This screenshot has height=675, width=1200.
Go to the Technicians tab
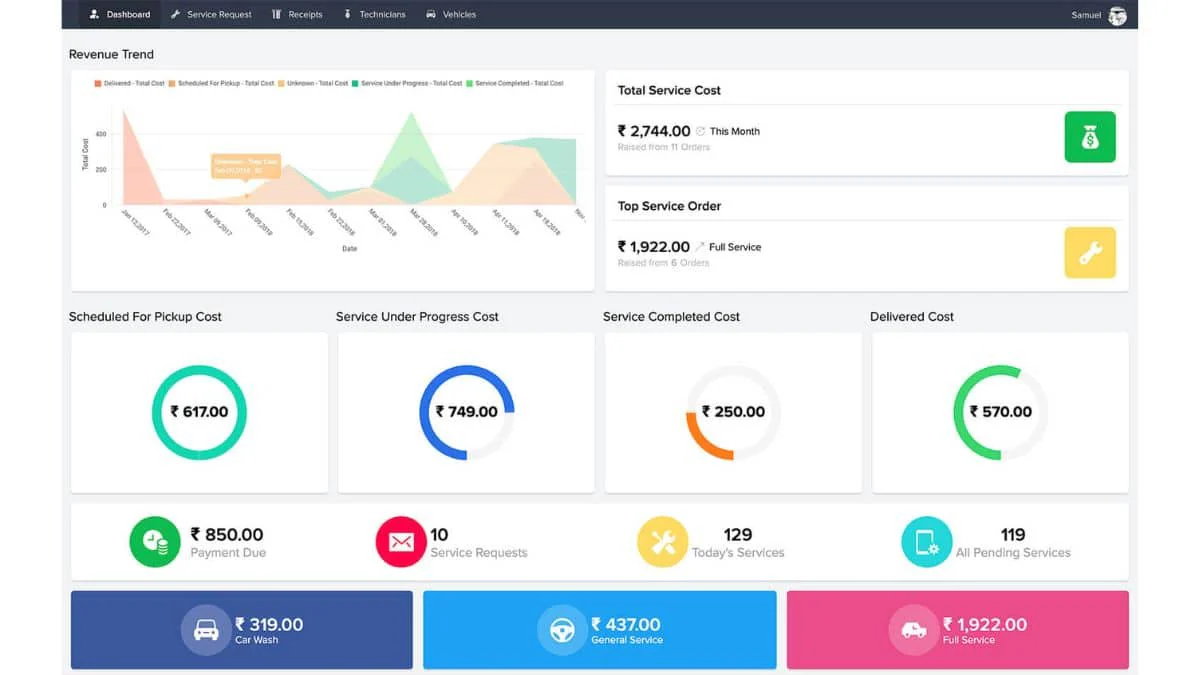click(374, 14)
